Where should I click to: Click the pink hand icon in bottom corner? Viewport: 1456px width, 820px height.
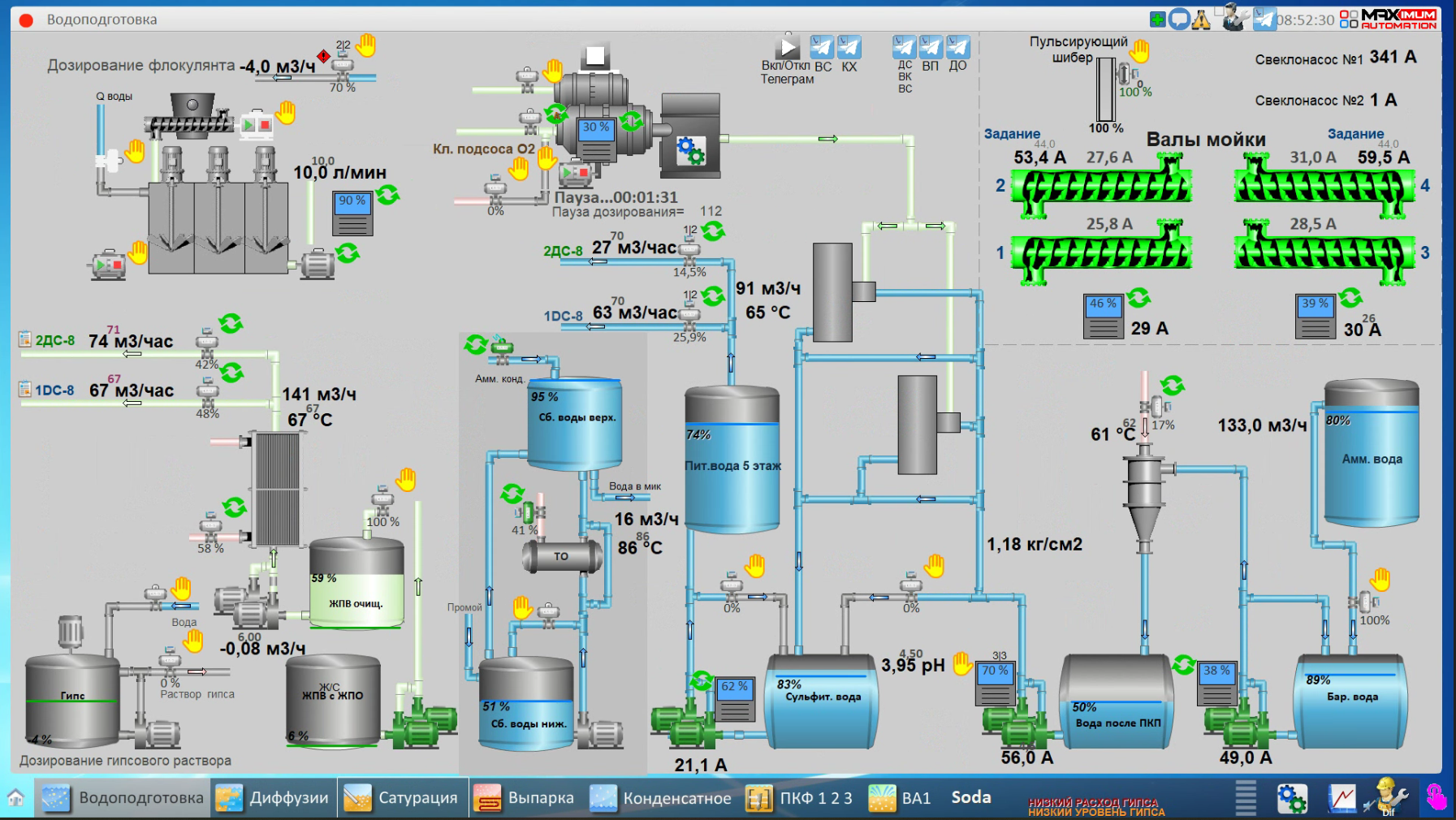[x=1436, y=797]
